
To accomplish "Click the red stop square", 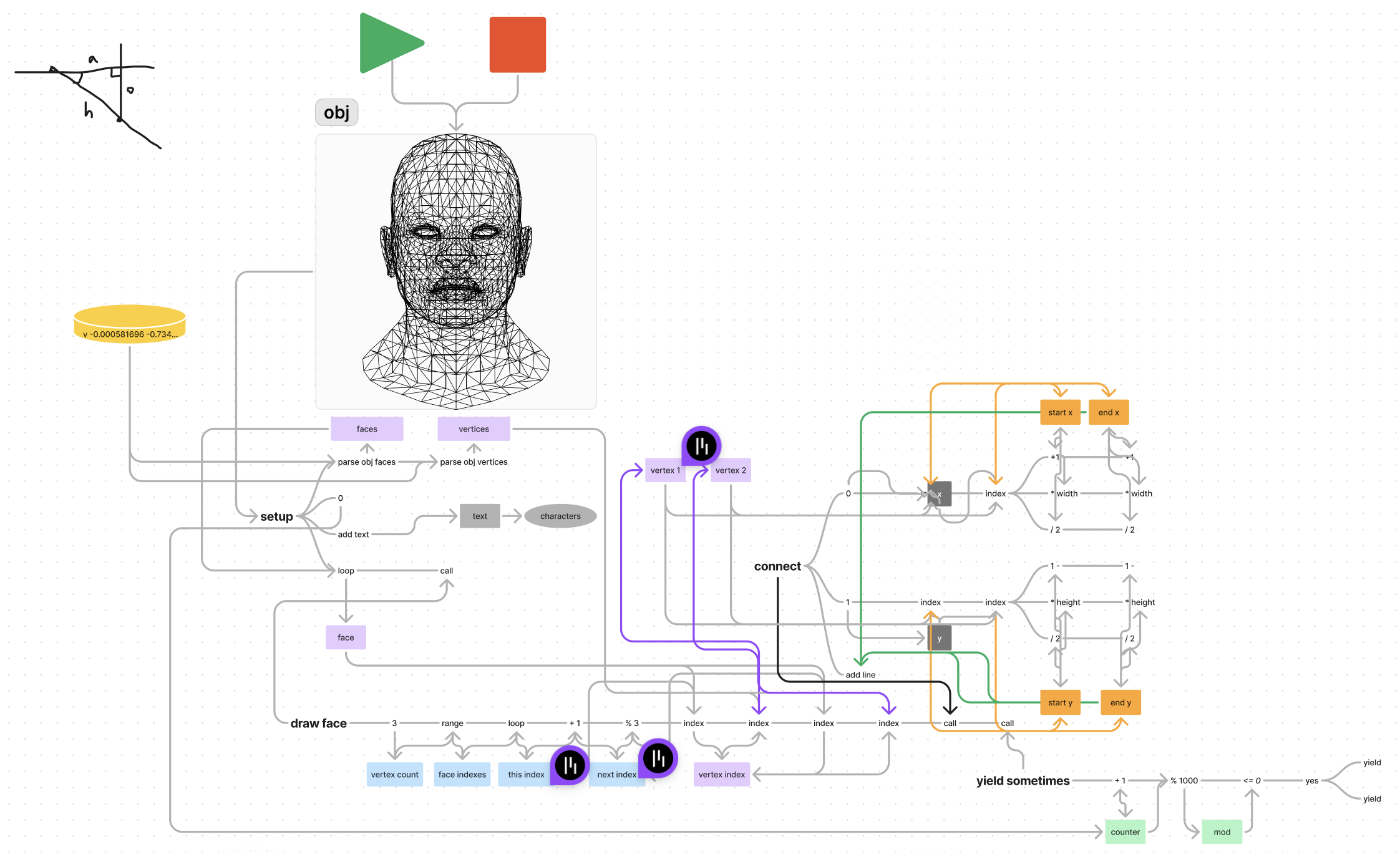I will pos(517,44).
